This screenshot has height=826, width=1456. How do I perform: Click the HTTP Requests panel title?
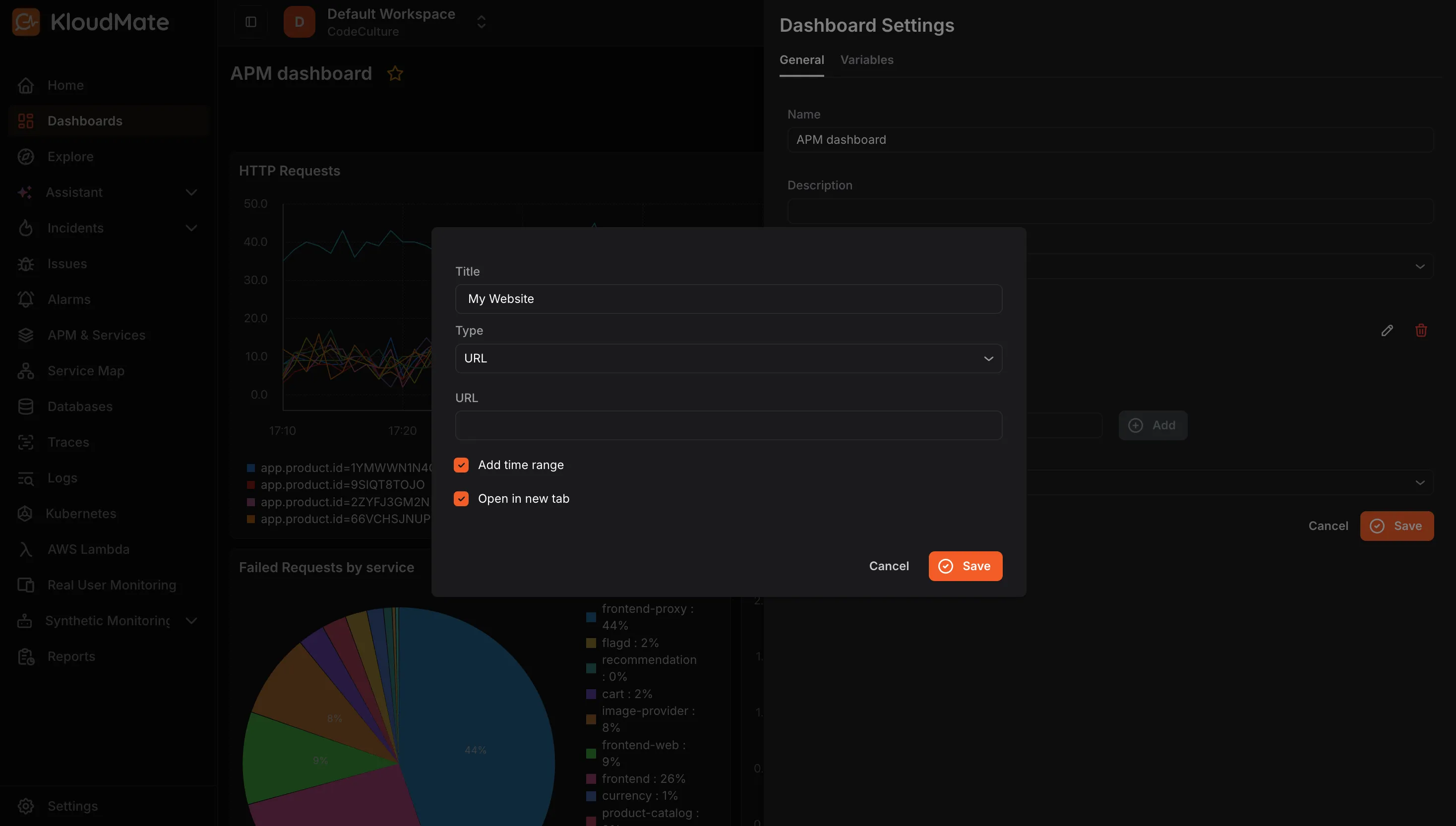(x=290, y=171)
